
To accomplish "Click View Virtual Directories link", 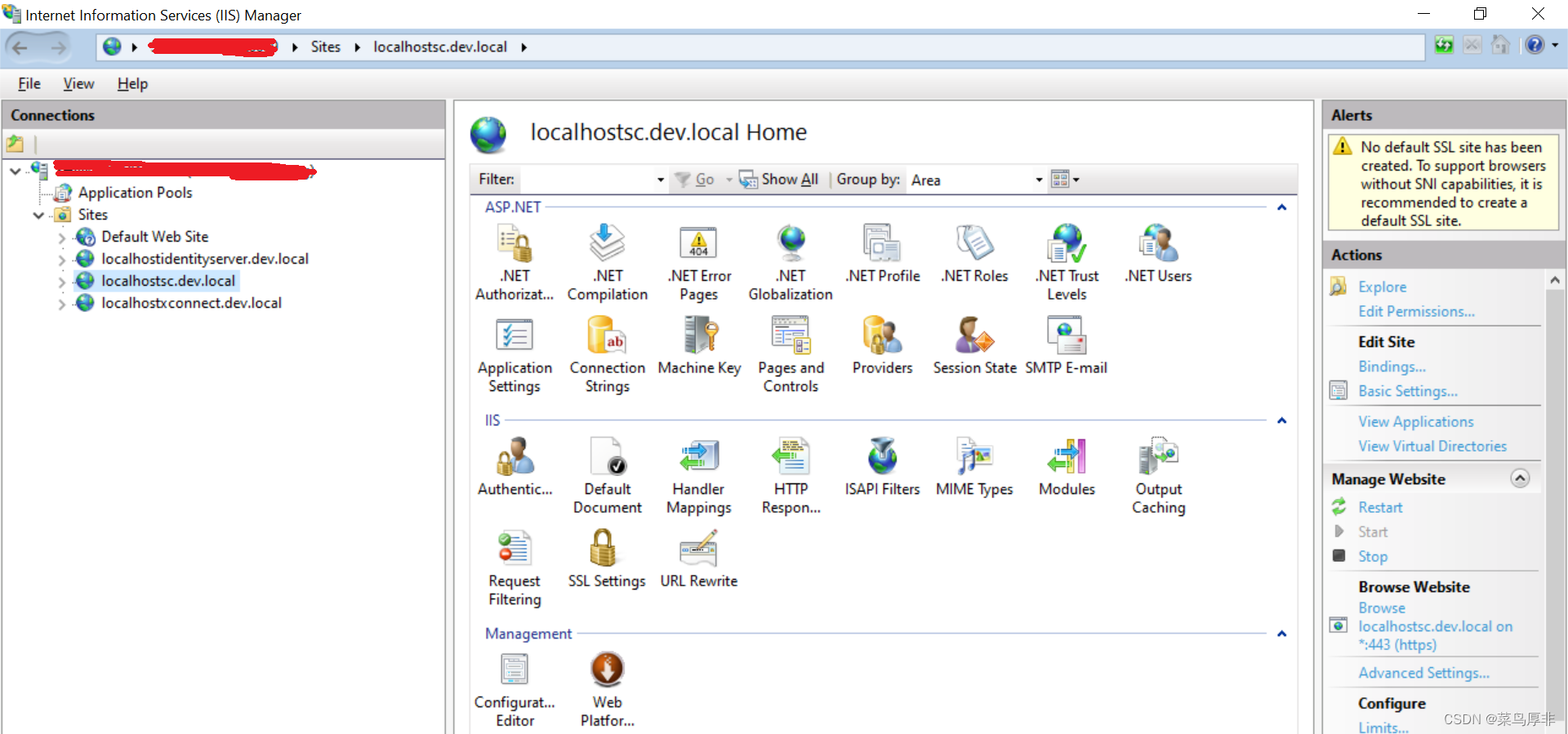I will pyautogui.click(x=1432, y=447).
